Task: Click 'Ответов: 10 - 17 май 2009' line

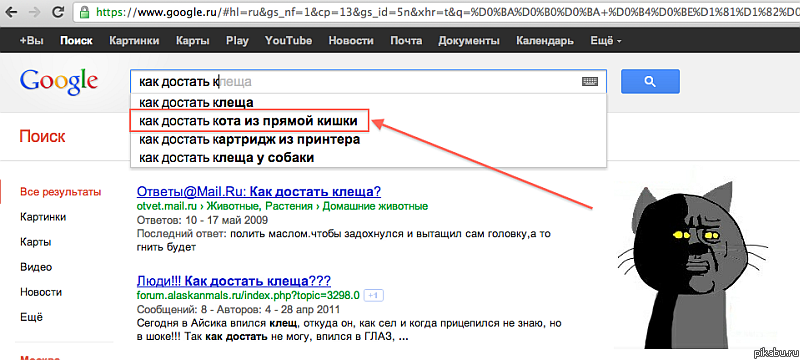Action: point(202,220)
